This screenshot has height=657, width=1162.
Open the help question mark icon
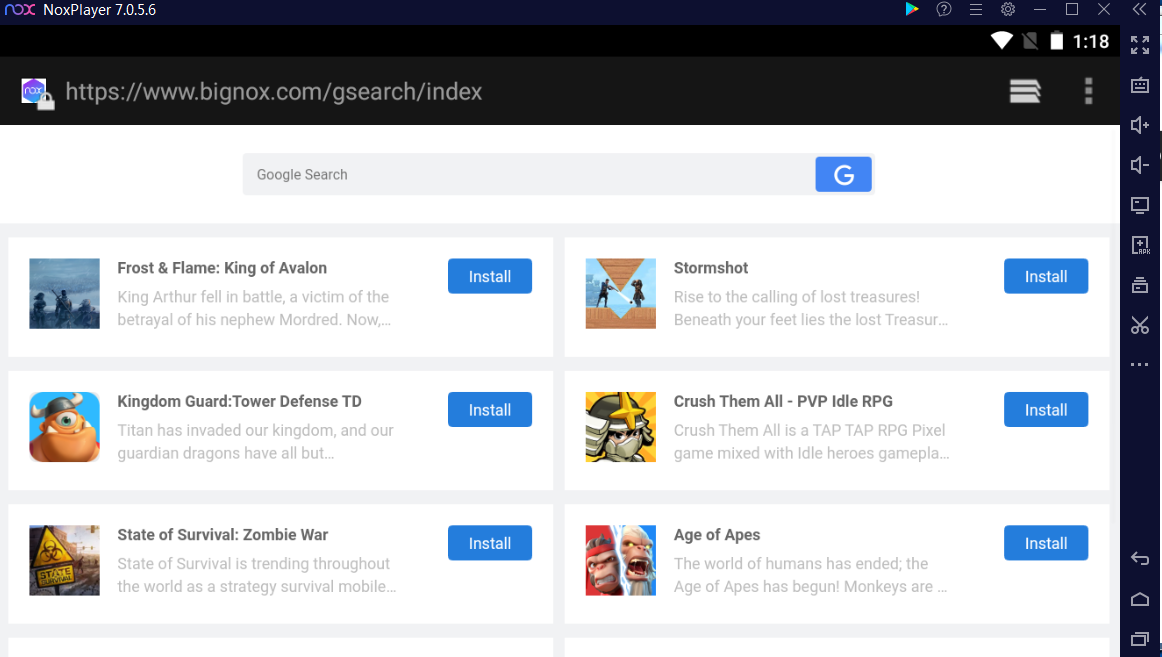943,10
